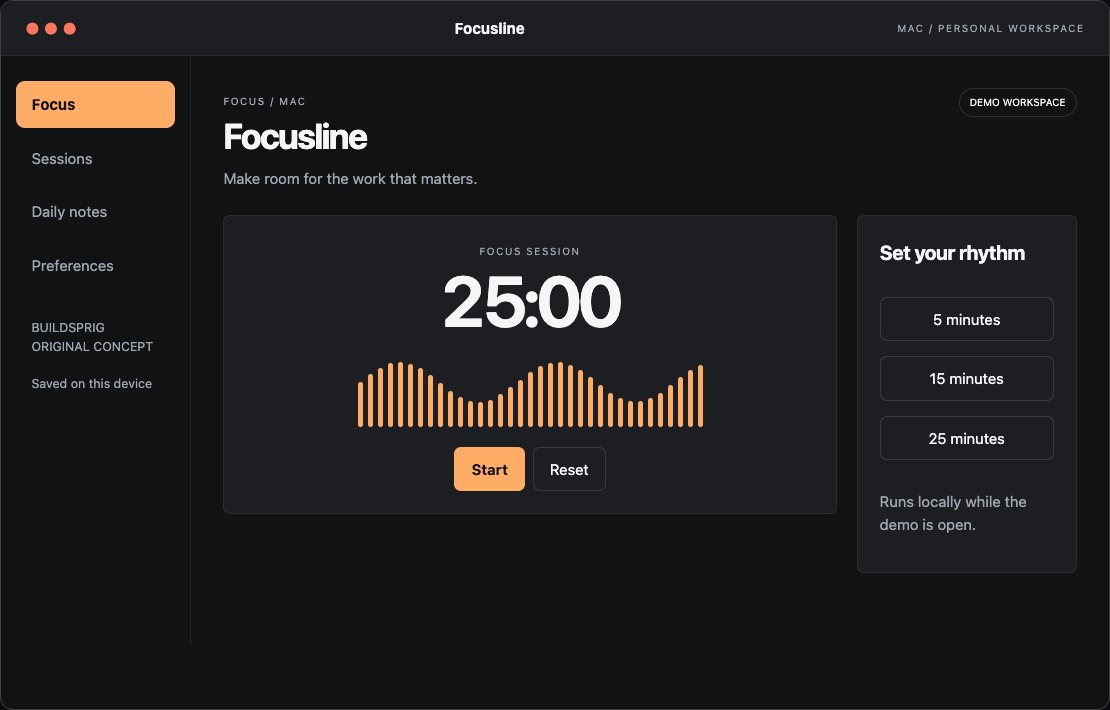Viewport: 1110px width, 710px height.
Task: Click the 25:00 timer display
Action: [532, 302]
